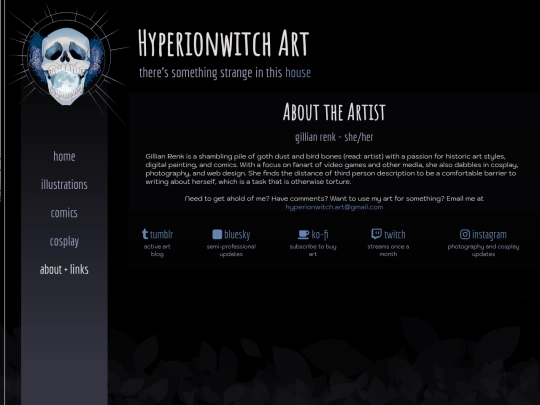This screenshot has height=405, width=540.
Task: Open the tumblr text link
Action: pos(162,235)
